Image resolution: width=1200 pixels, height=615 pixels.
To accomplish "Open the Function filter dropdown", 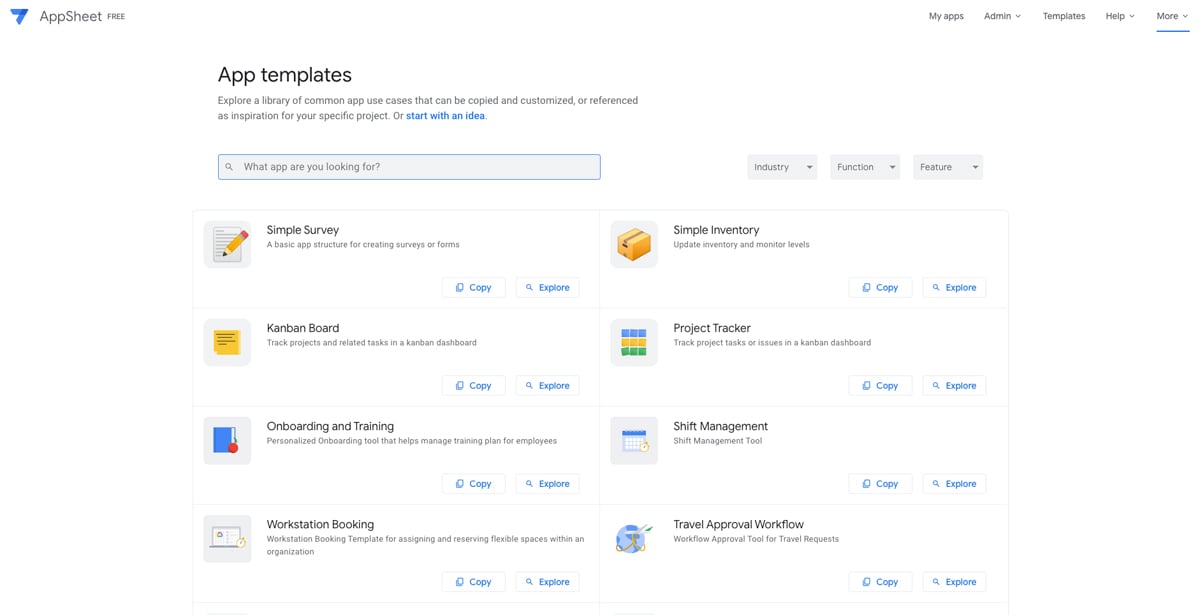I will click(x=865, y=167).
